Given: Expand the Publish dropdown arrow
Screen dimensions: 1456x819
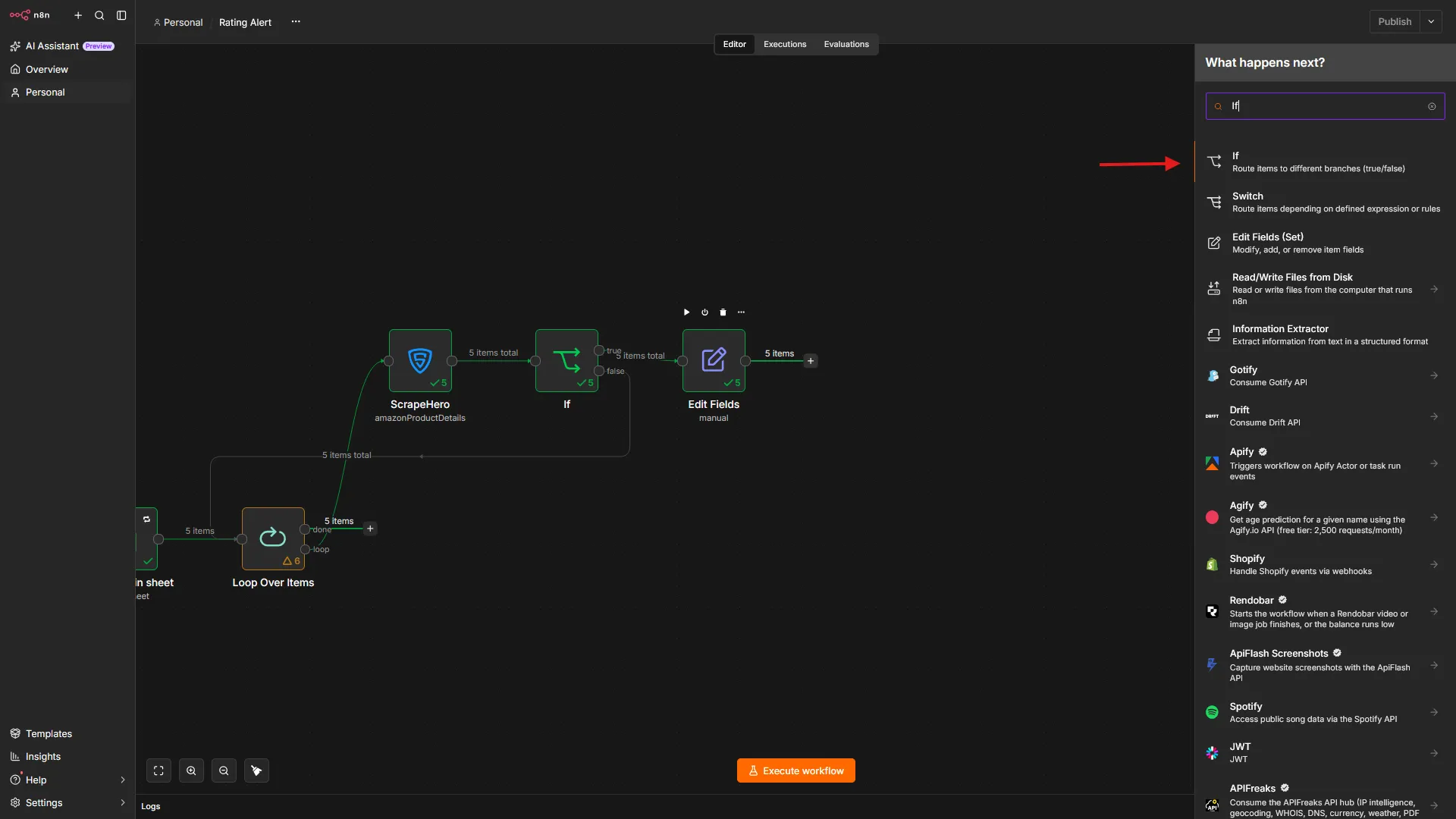Looking at the screenshot, I should tap(1431, 22).
